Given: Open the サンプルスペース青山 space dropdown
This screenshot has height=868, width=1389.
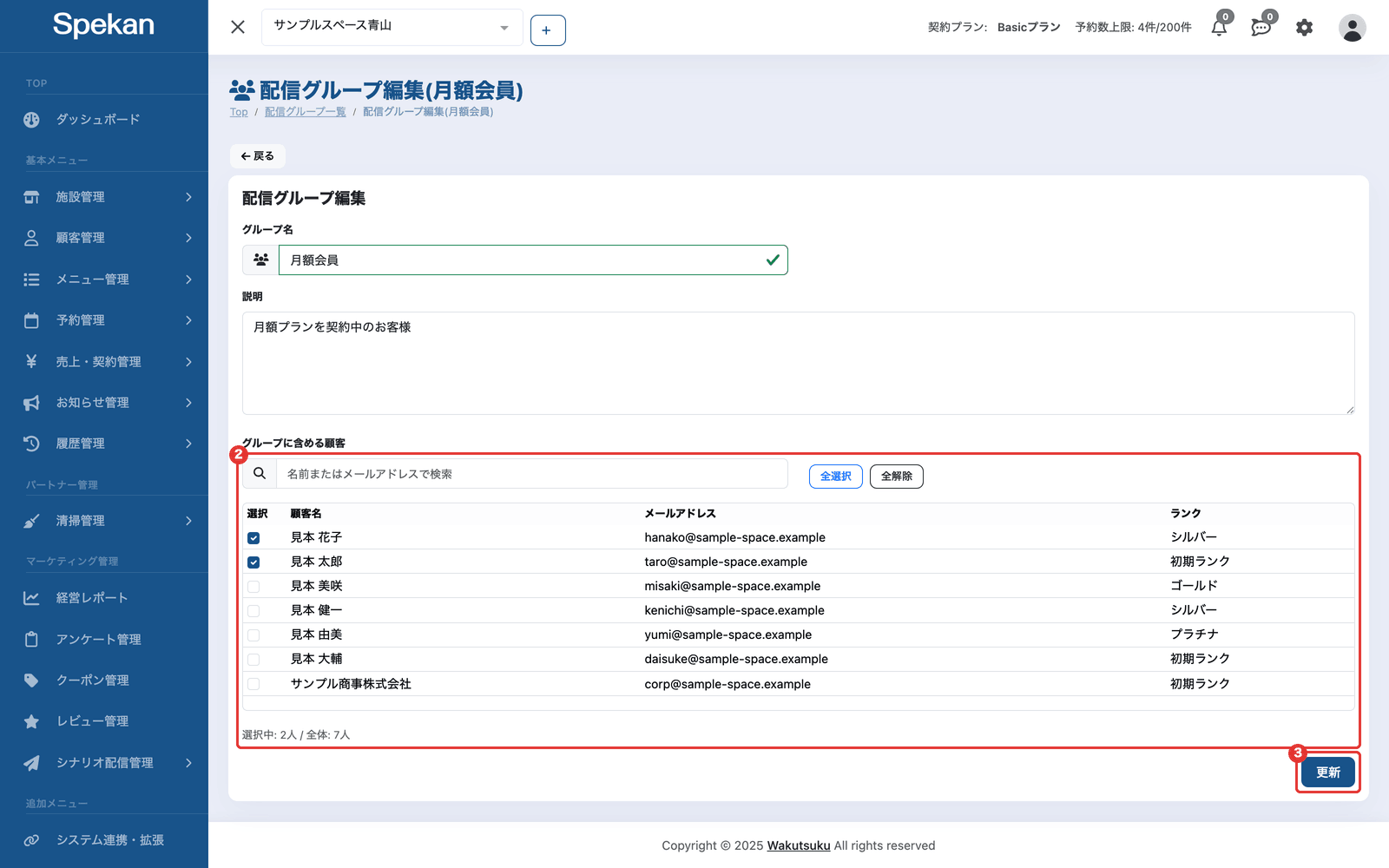Looking at the screenshot, I should [x=392, y=27].
